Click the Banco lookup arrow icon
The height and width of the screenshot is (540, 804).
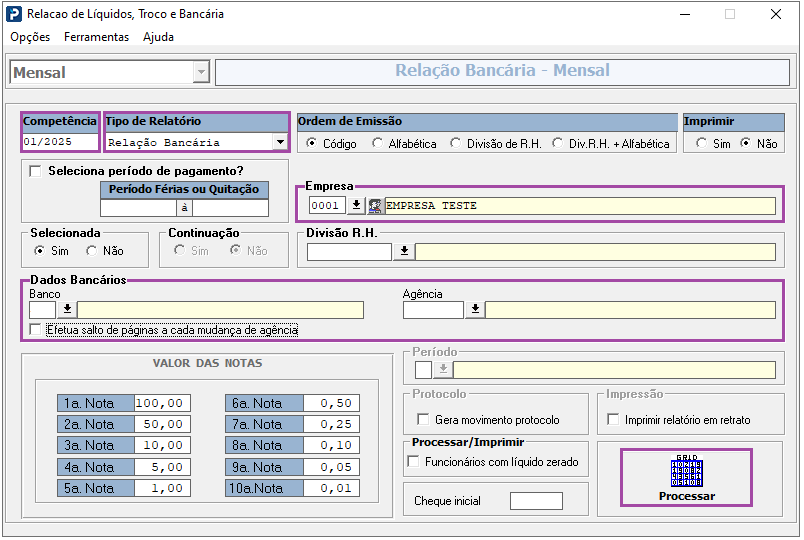[x=67, y=310]
